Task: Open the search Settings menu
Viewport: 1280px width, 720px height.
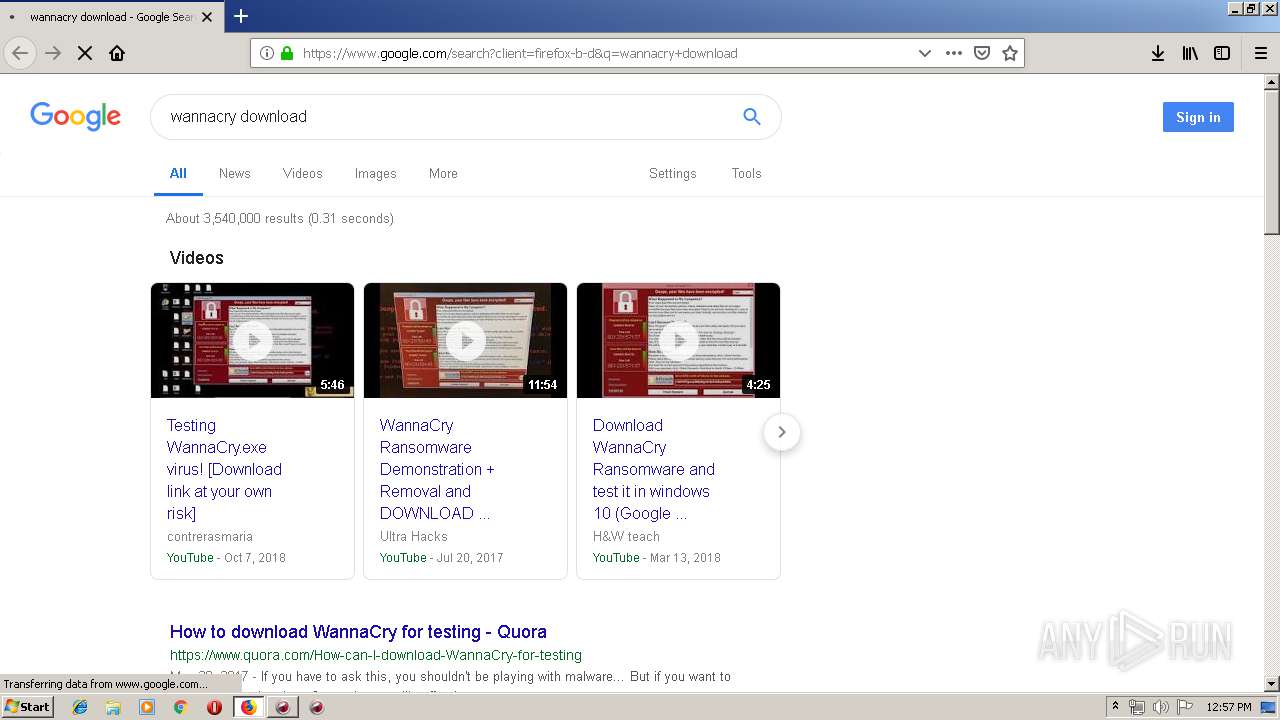Action: pyautogui.click(x=672, y=173)
